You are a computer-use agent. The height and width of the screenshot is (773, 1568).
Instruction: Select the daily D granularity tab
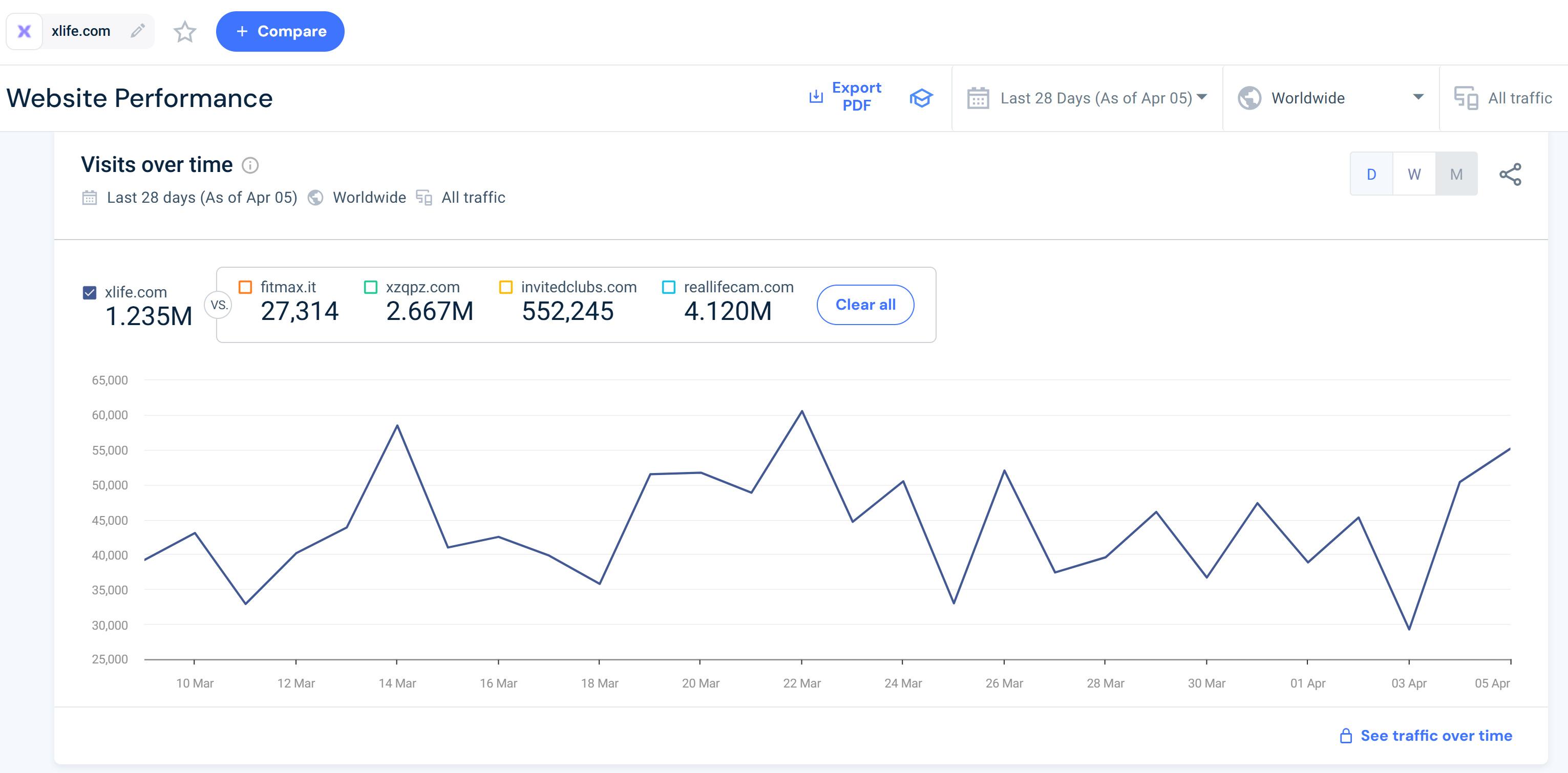coord(1371,174)
